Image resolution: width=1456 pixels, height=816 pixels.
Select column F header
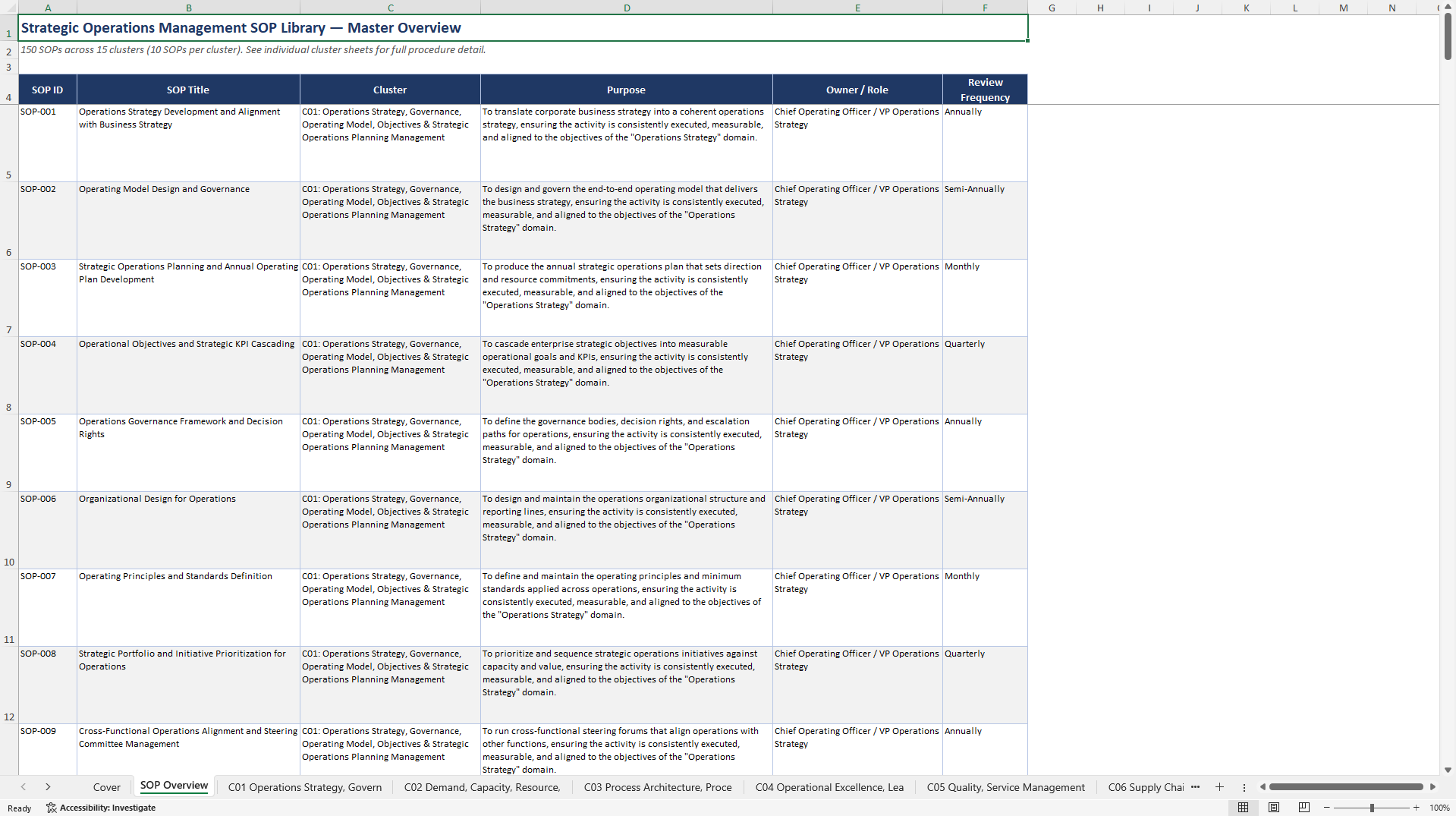pos(985,8)
